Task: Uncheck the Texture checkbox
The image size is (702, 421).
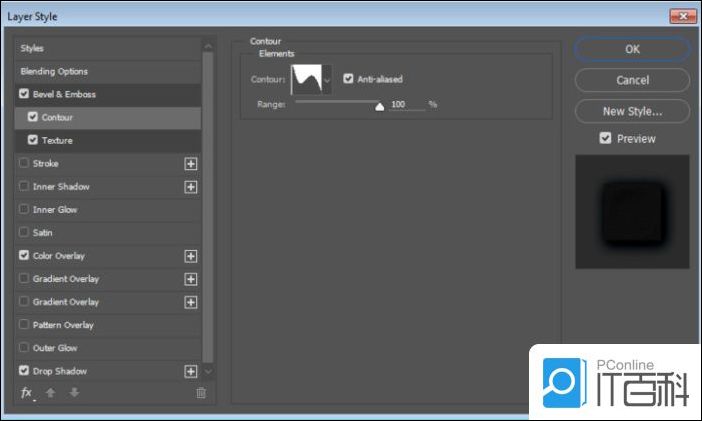Action: pos(33,140)
